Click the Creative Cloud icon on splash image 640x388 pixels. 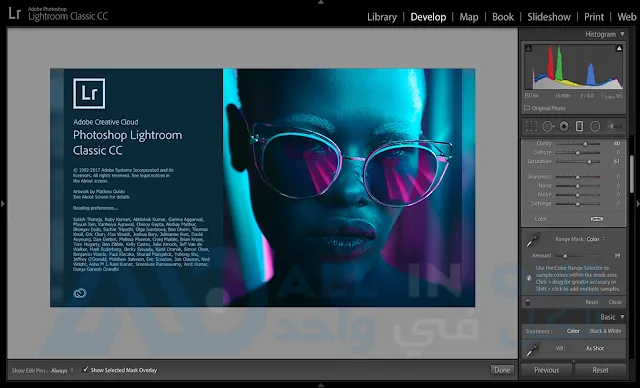click(80, 293)
